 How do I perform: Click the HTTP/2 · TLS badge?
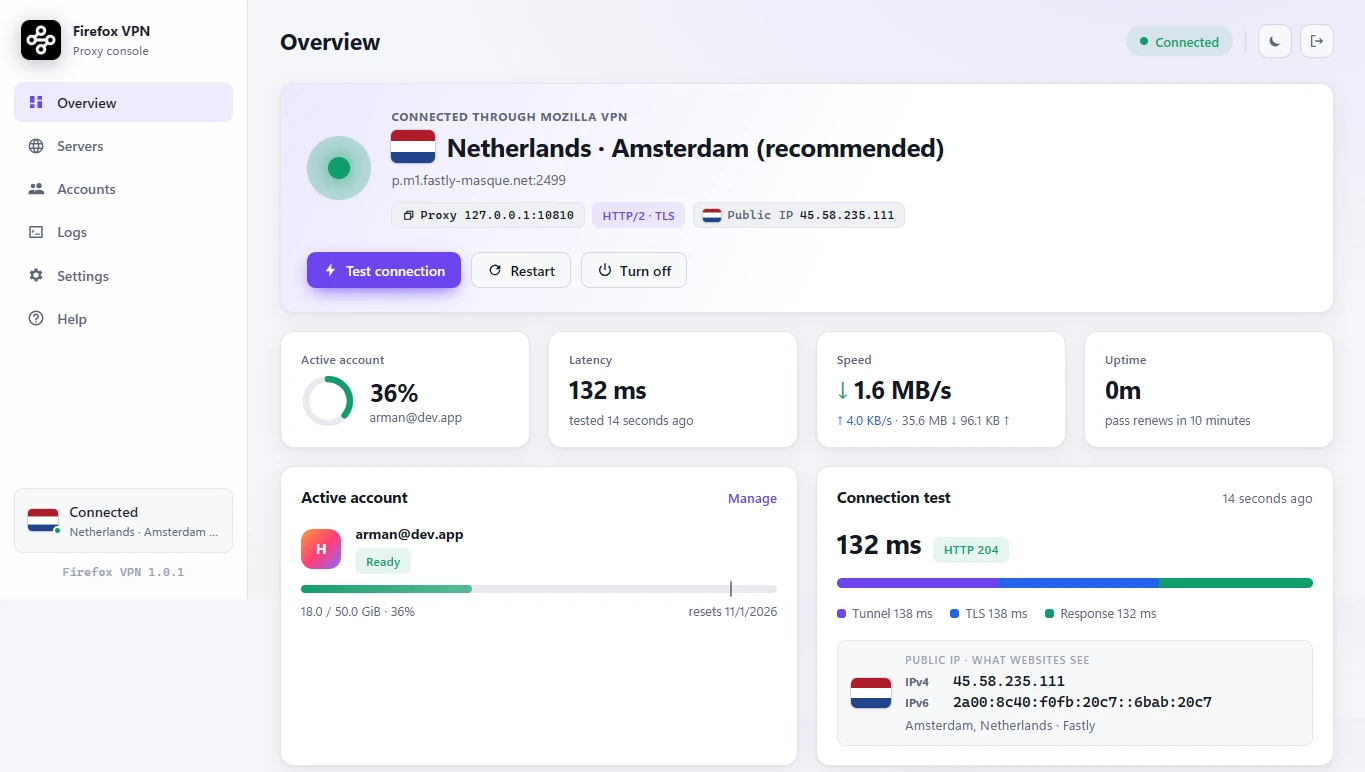pos(638,215)
